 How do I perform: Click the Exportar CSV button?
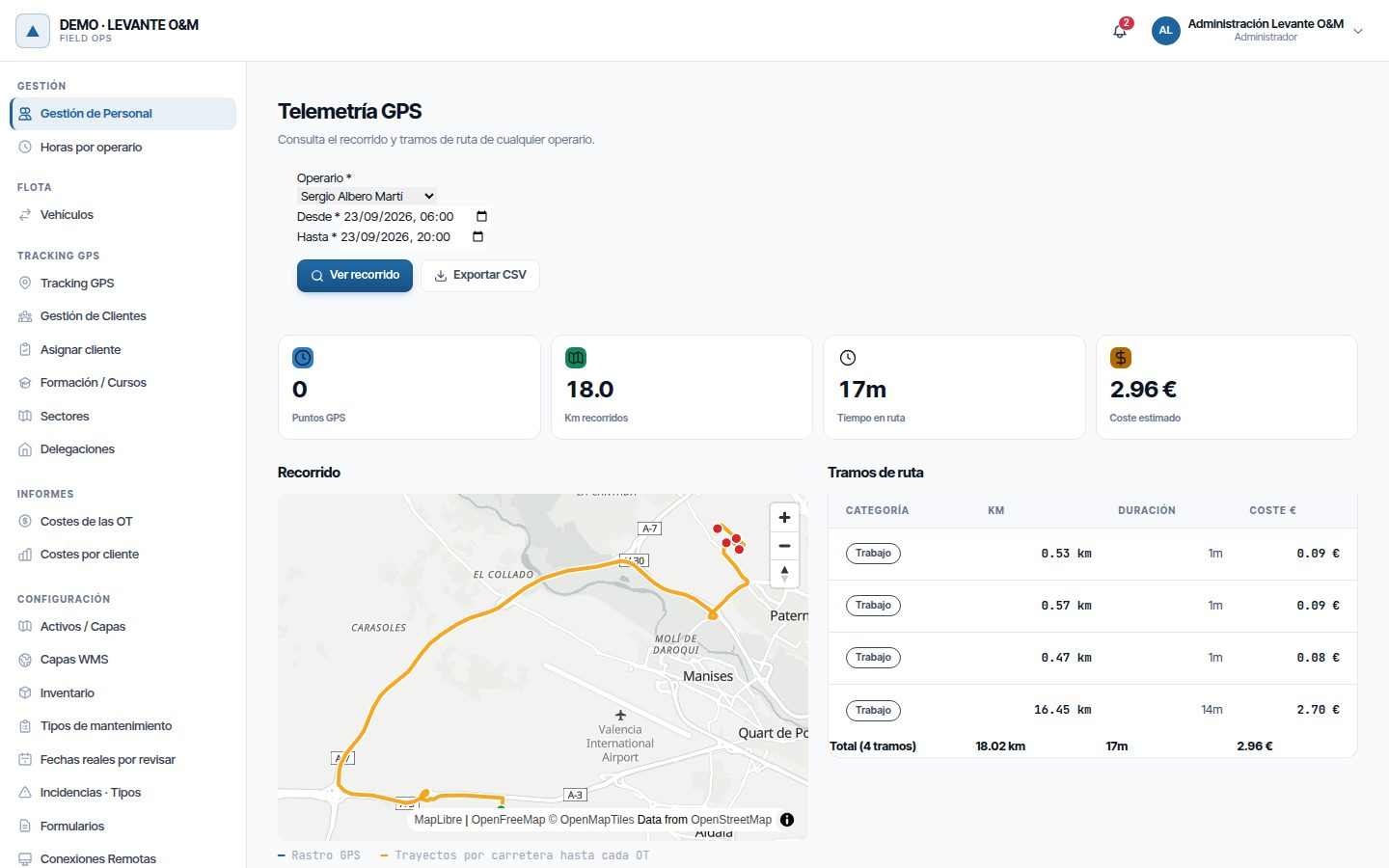(x=480, y=276)
